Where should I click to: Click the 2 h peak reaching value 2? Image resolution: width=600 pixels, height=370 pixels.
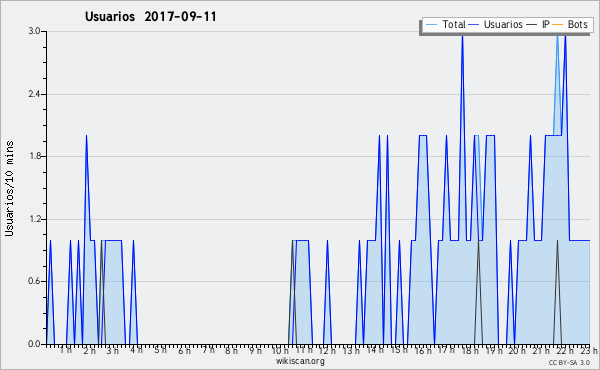tap(86, 135)
